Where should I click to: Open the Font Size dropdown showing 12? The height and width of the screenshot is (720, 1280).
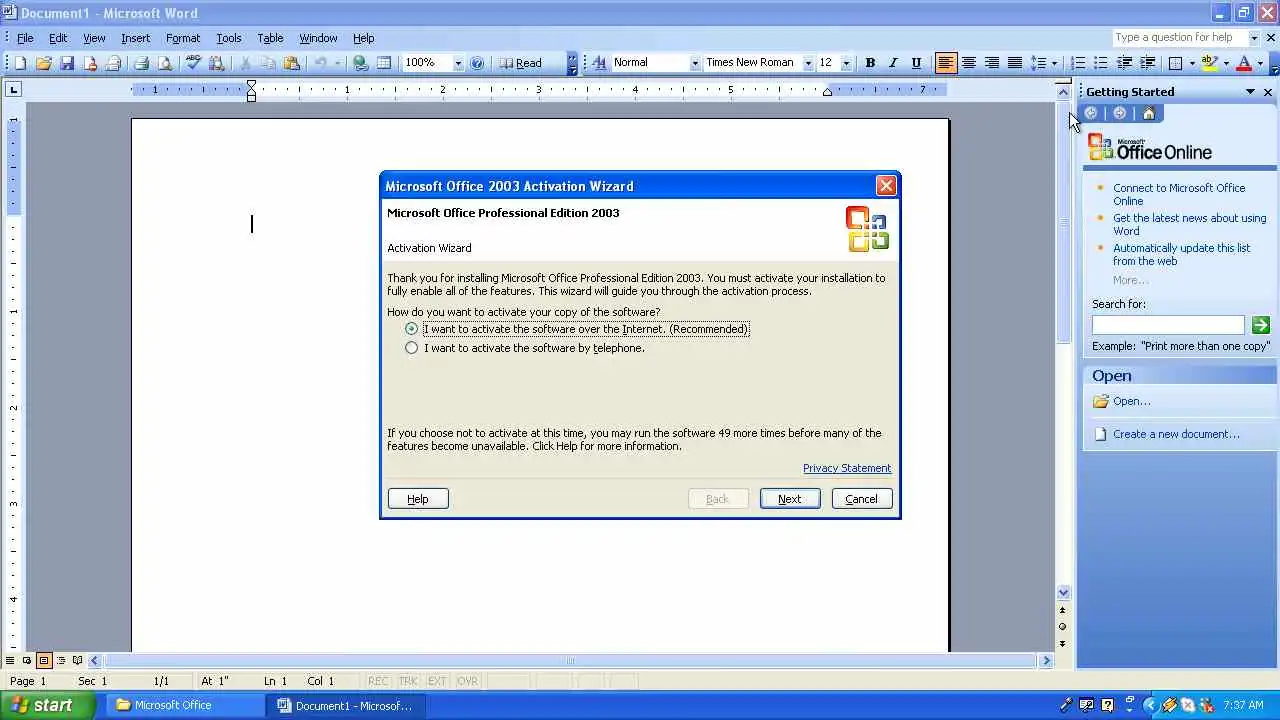tap(846, 63)
